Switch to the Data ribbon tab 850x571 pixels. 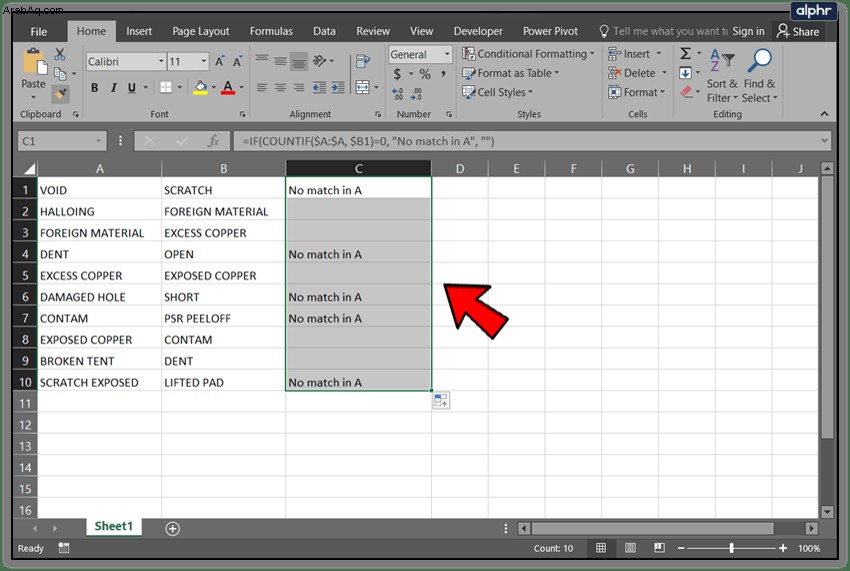pyautogui.click(x=324, y=31)
